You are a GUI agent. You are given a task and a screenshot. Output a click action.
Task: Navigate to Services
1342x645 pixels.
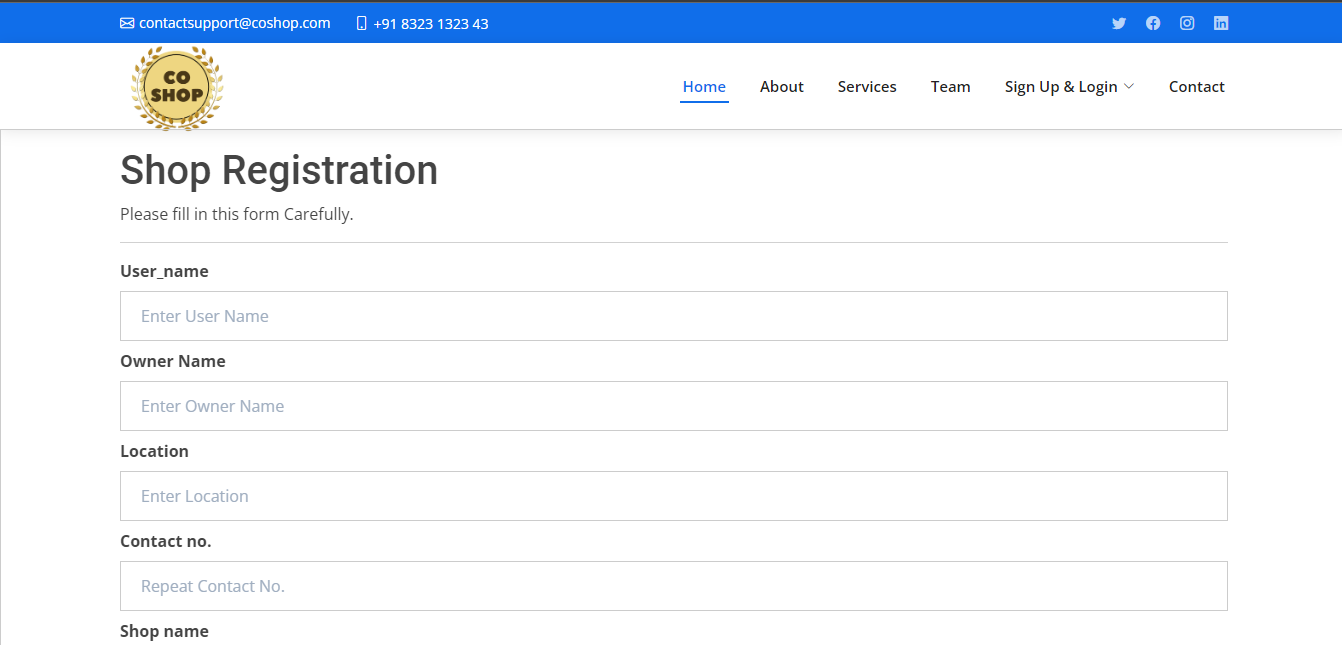(x=867, y=87)
